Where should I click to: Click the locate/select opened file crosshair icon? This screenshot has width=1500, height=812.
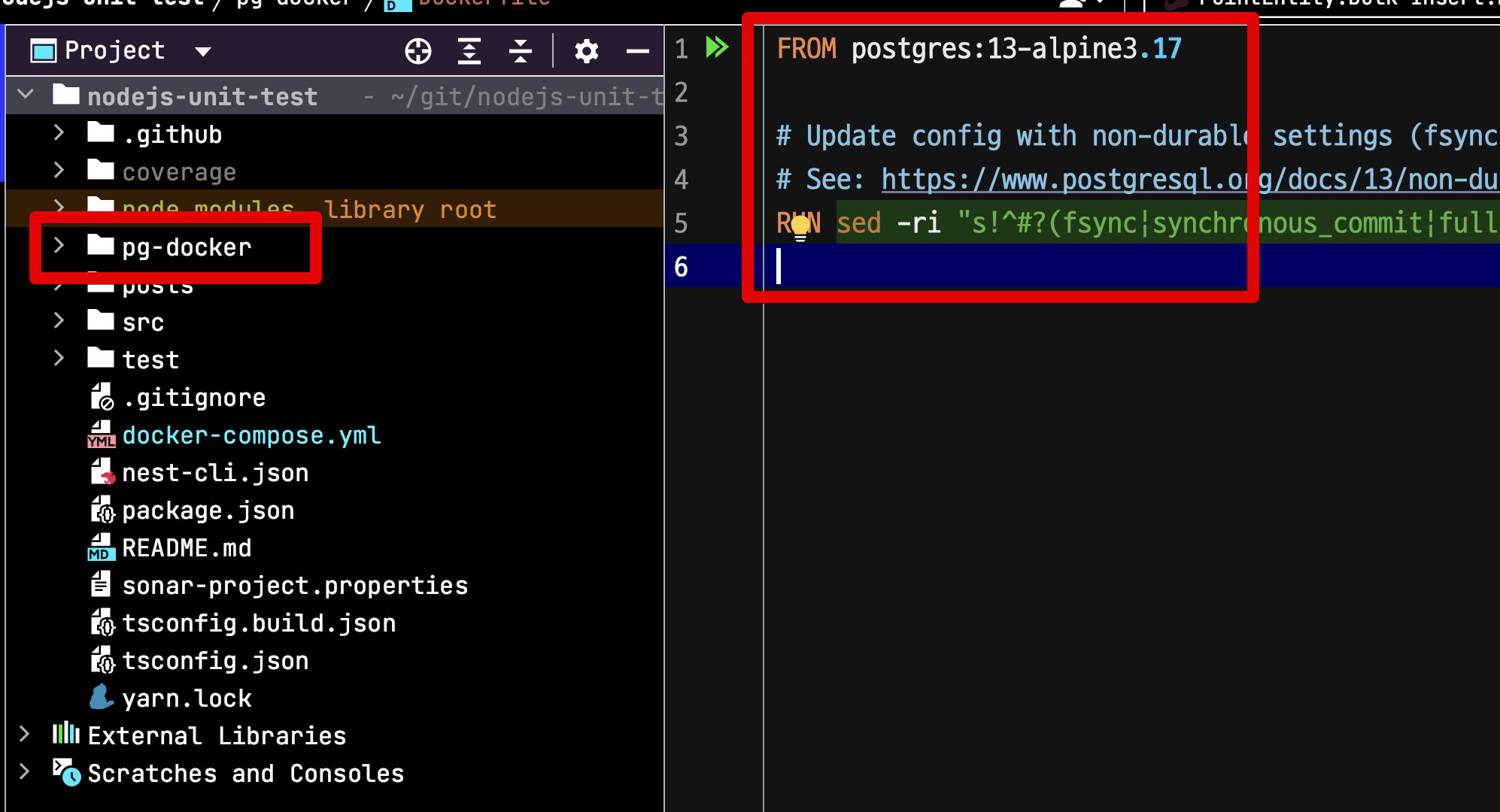[418, 51]
